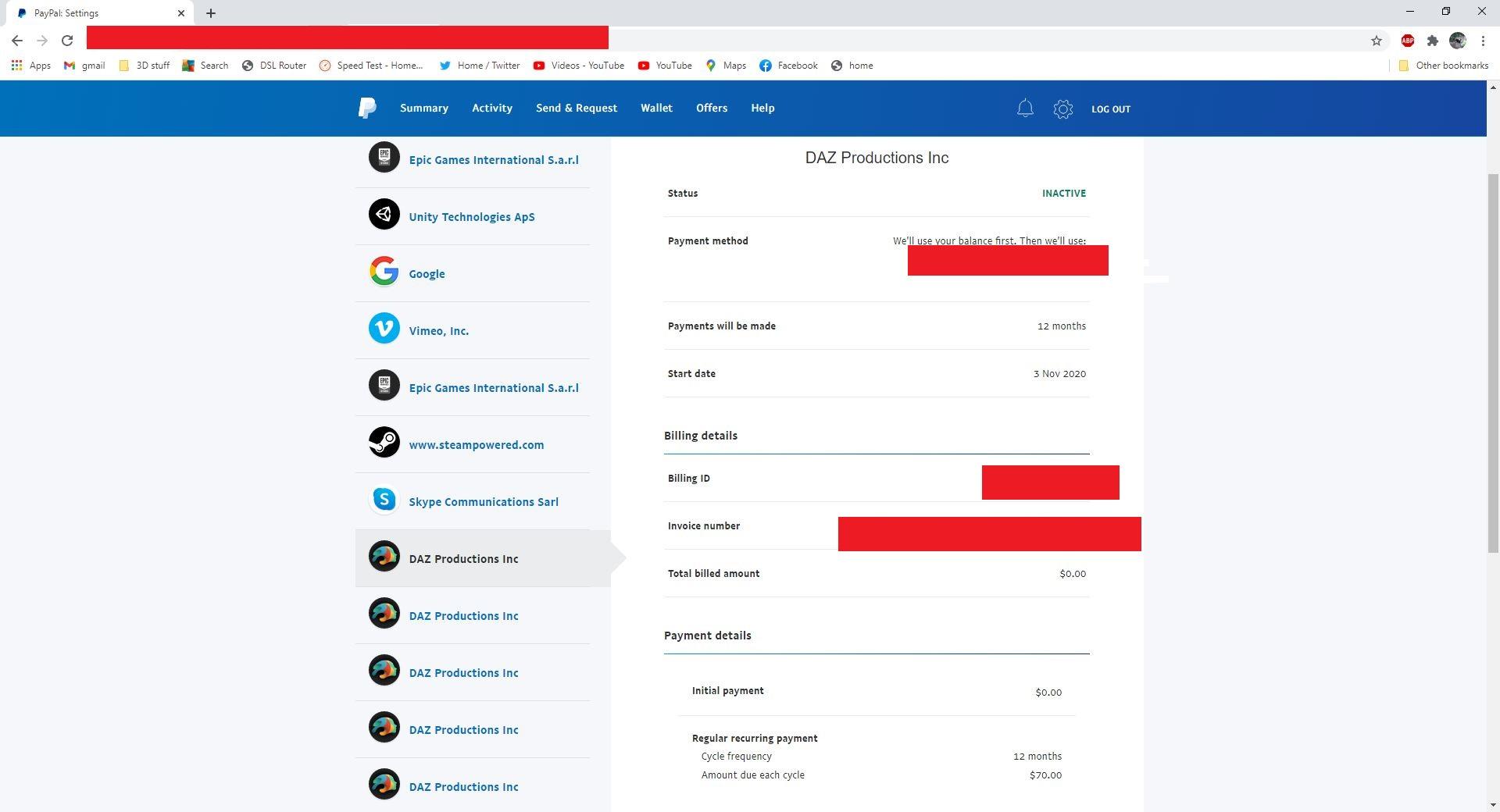
Task: Open the 3D stuff bookmark folder
Action: (144, 66)
